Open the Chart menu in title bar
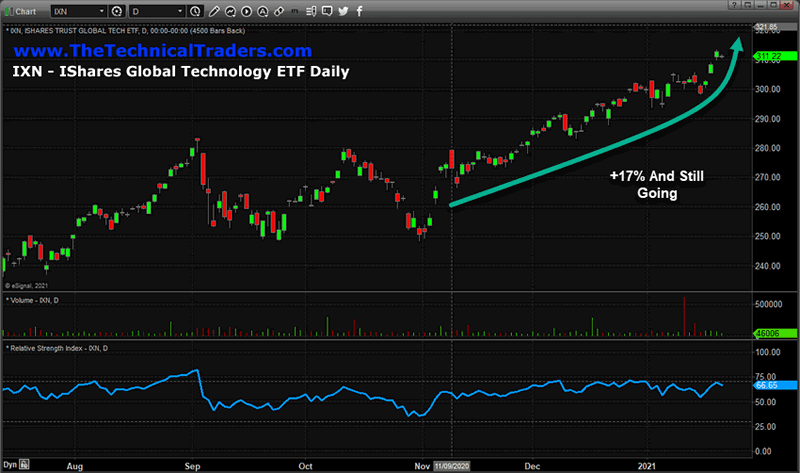 [x=23, y=11]
